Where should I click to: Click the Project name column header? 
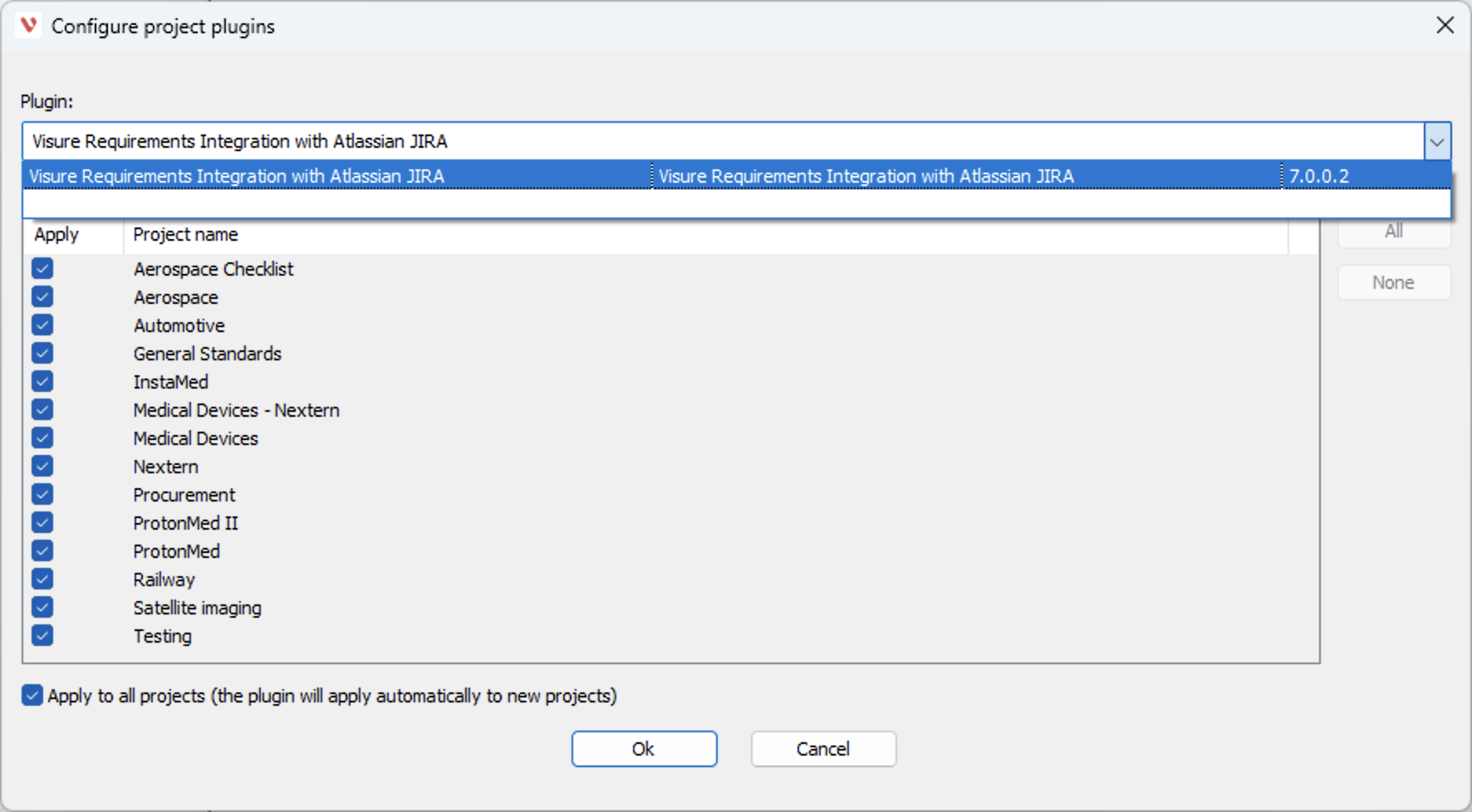pos(185,234)
